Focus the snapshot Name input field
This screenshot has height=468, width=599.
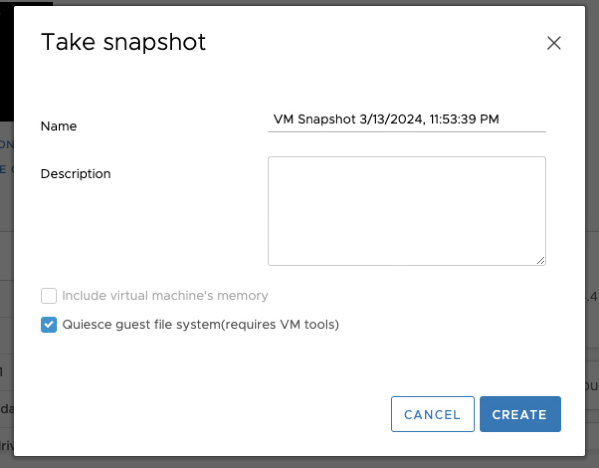click(407, 120)
